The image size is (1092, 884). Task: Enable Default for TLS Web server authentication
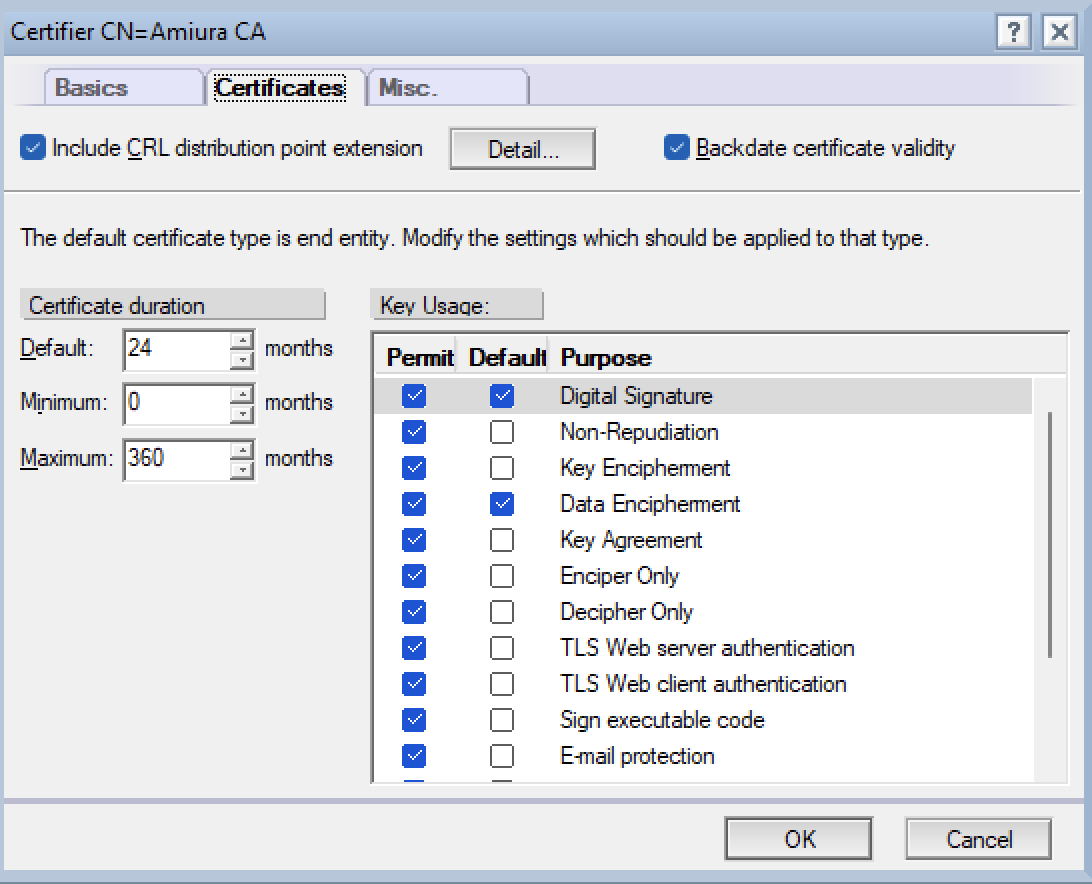[x=501, y=648]
